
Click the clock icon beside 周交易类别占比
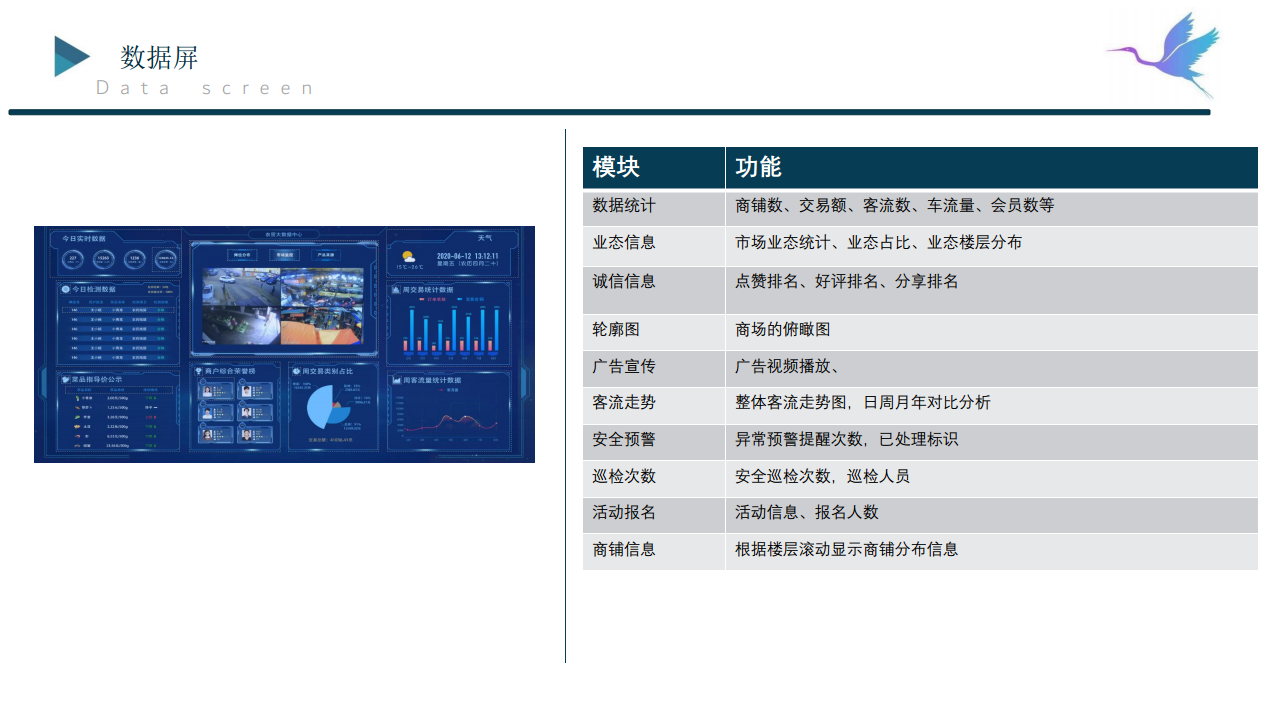(296, 371)
